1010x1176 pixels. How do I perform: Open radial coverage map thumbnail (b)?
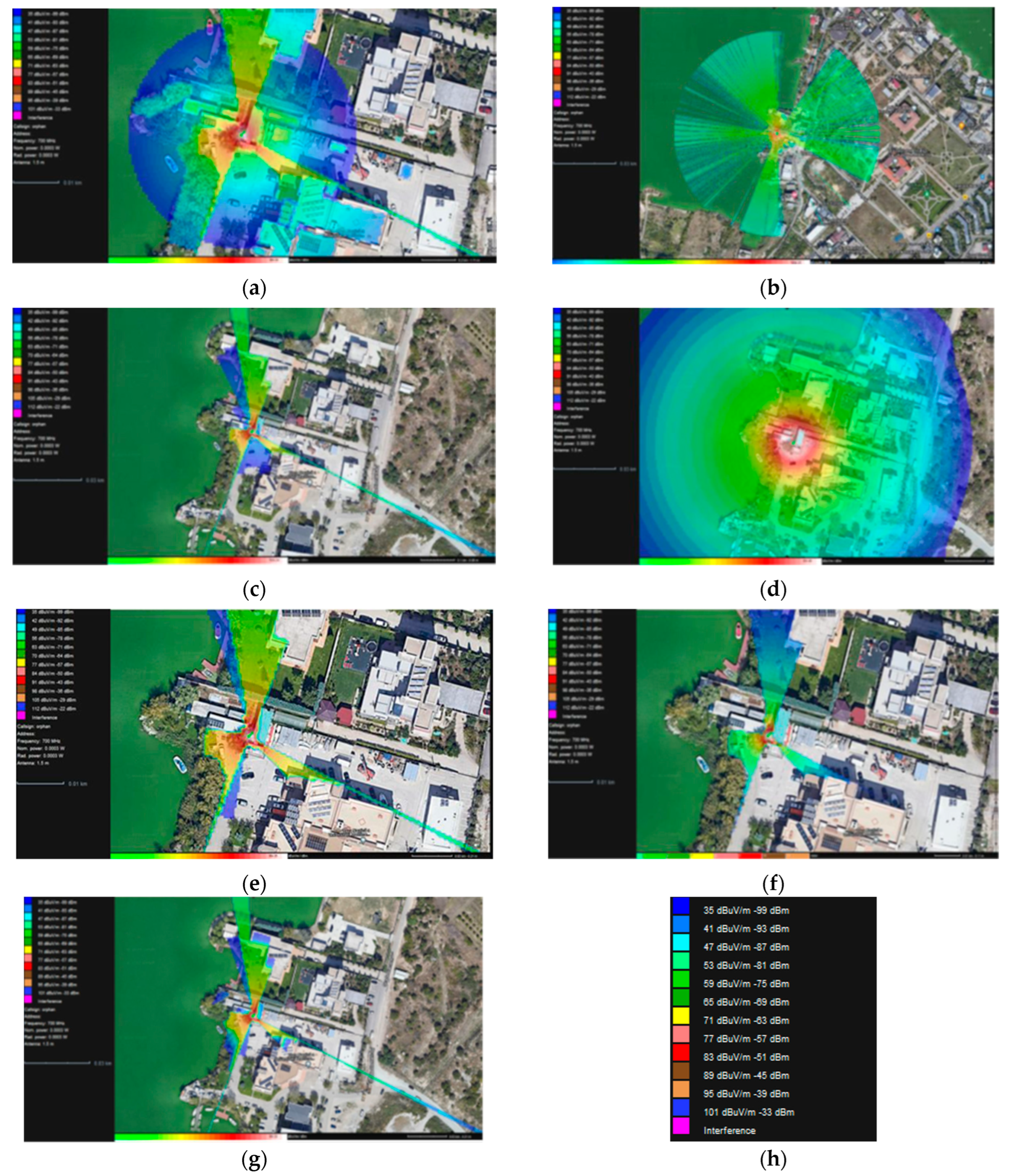click(773, 135)
